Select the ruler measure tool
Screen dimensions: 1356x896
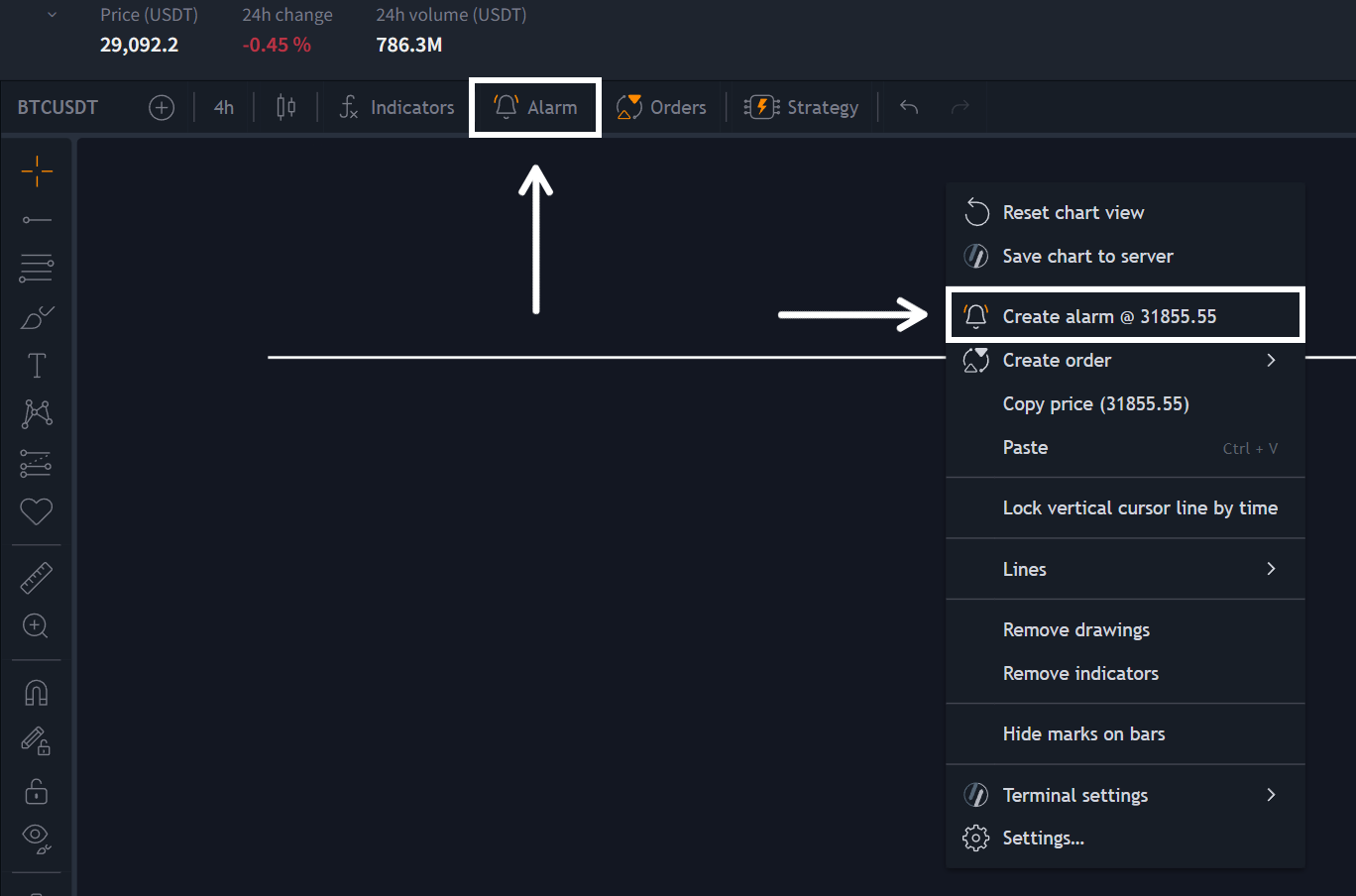37,578
